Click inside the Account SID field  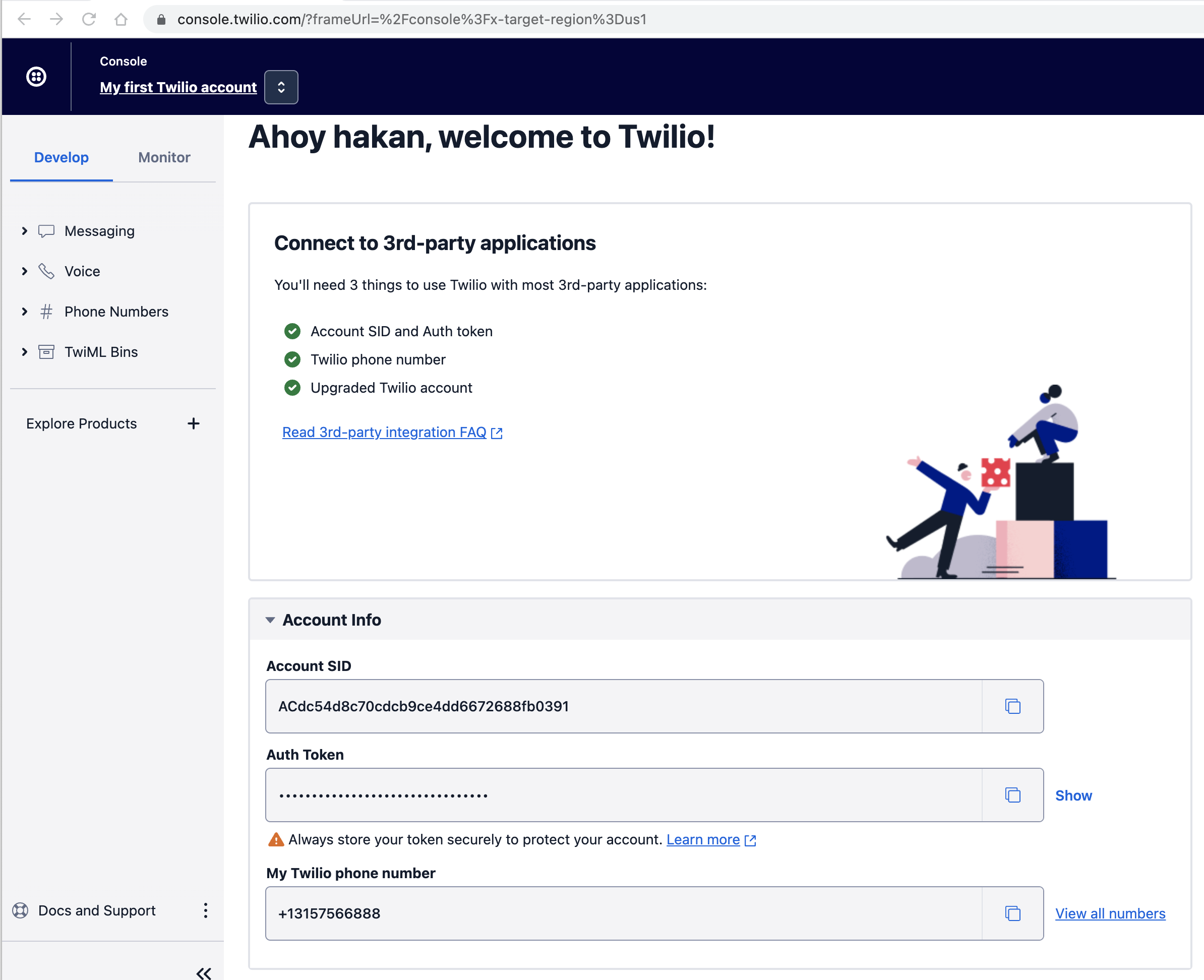(x=621, y=706)
